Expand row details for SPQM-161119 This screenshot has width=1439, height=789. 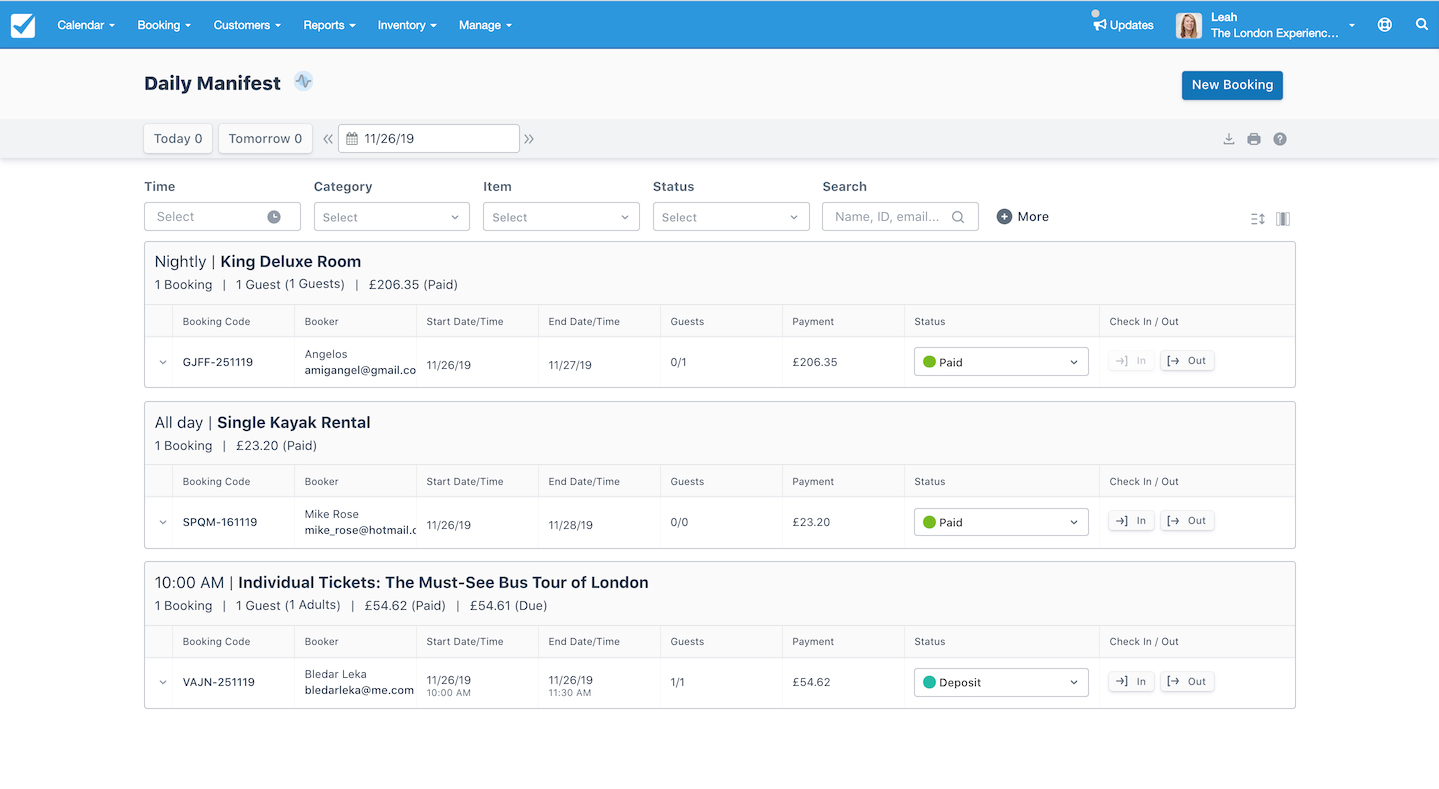click(163, 522)
